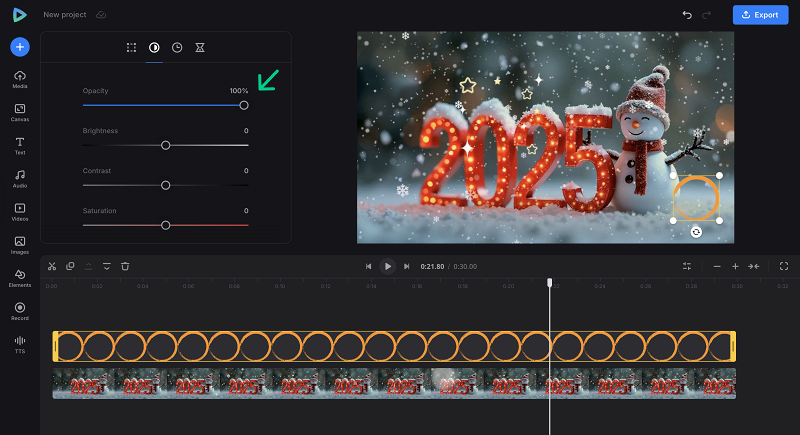Screen dimensions: 800x435
Task: Open the Media upload panel
Action: (20, 79)
